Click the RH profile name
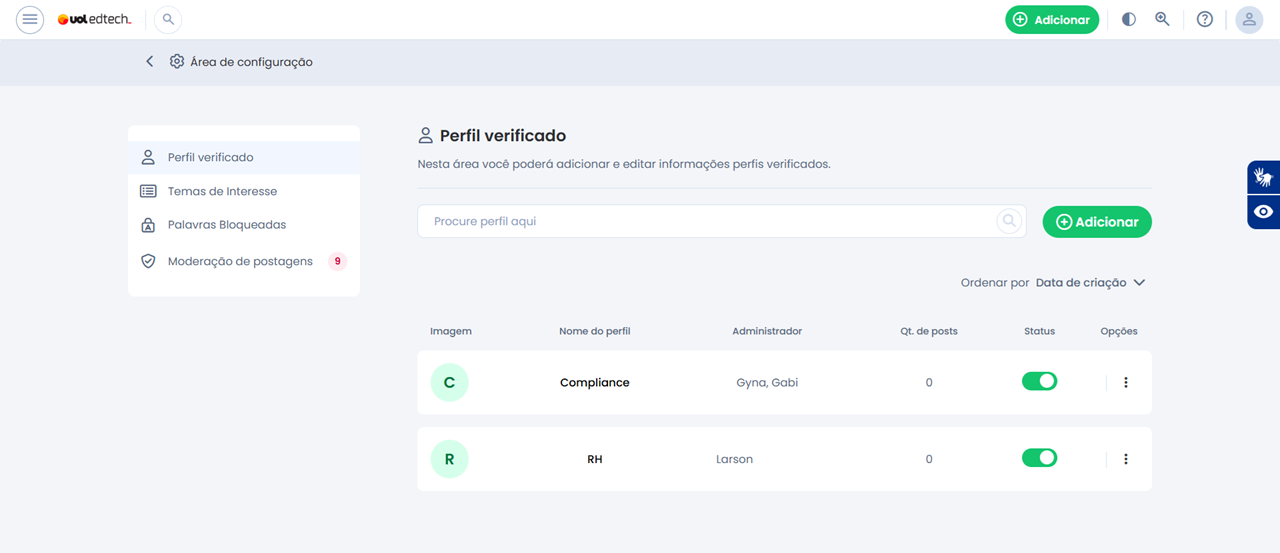Image resolution: width=1280 pixels, height=553 pixels. (595, 459)
